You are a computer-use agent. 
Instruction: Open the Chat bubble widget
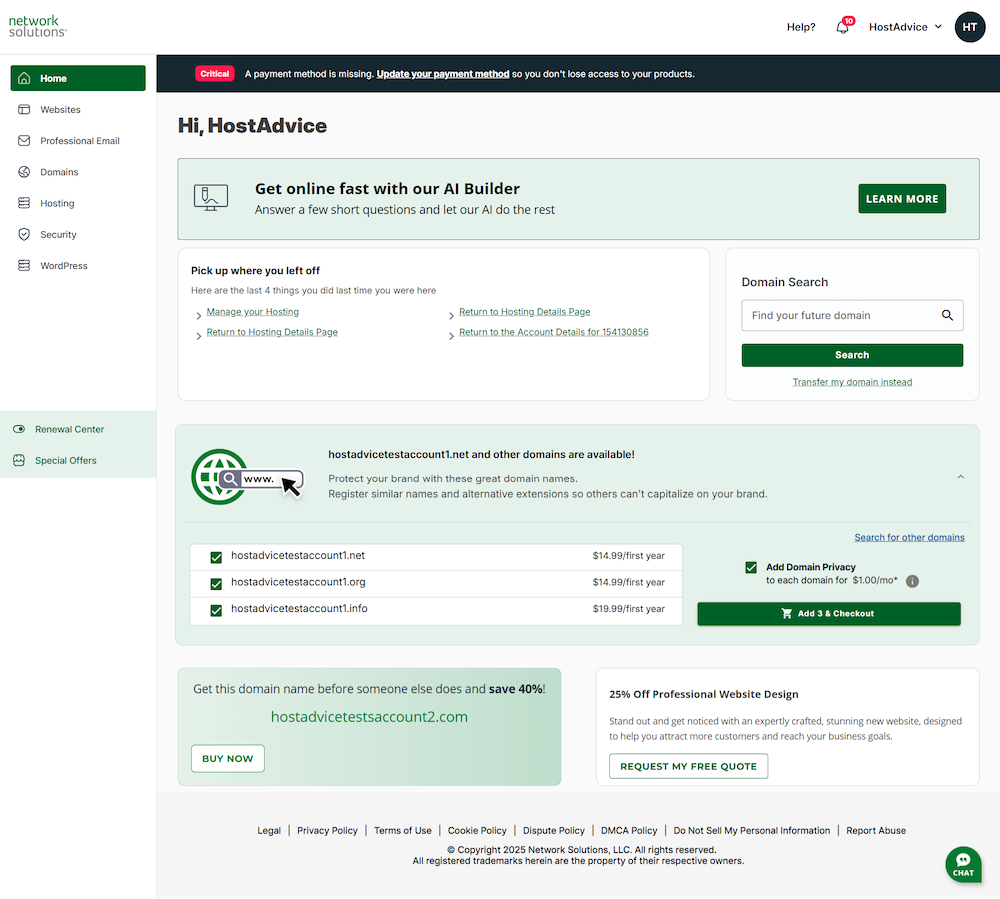point(962,864)
